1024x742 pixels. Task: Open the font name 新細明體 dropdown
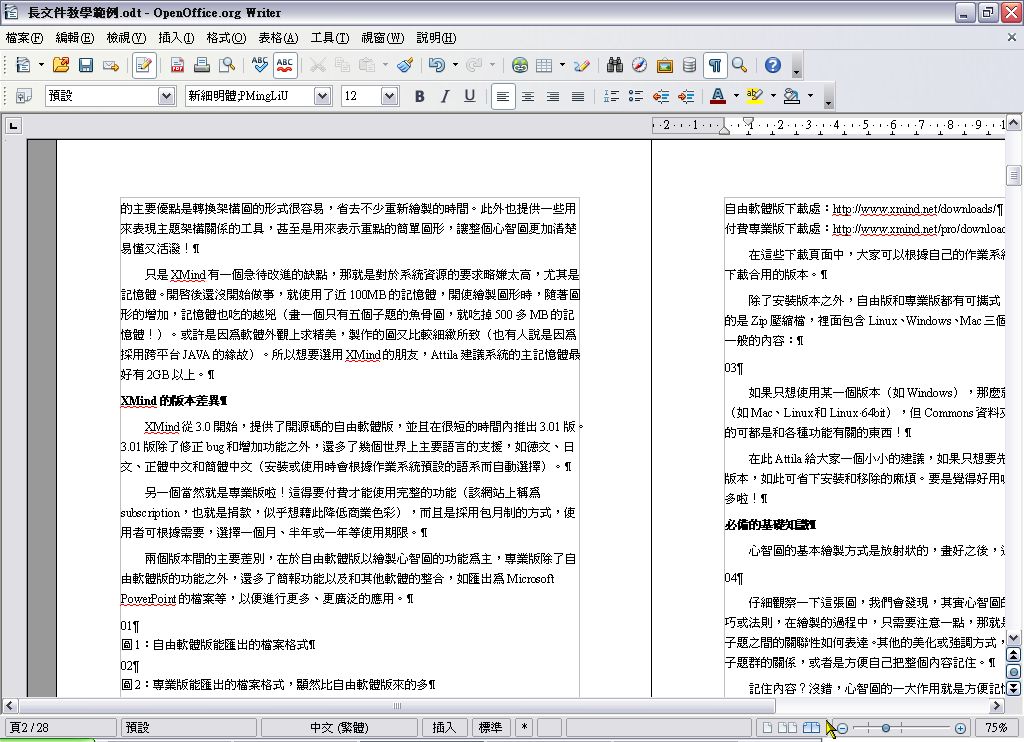[323, 96]
